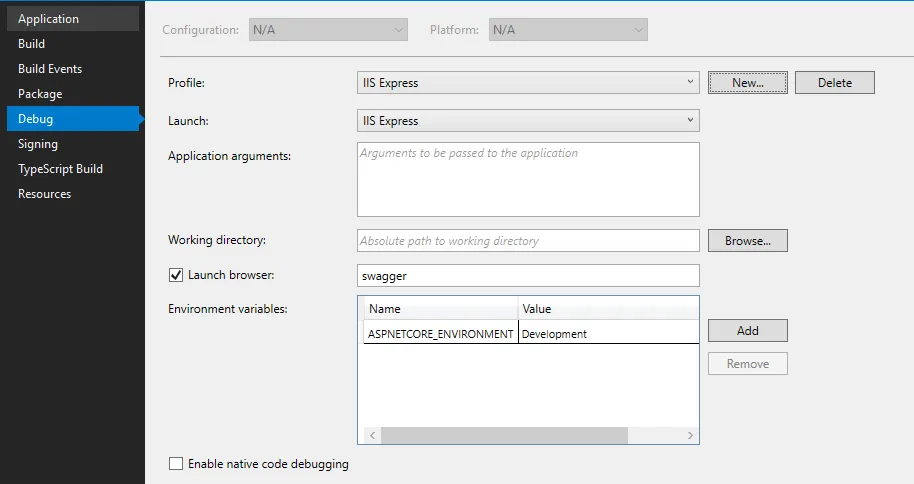Screen dimensions: 914x484
Task: Focus the Working directory input field
Action: tap(528, 241)
